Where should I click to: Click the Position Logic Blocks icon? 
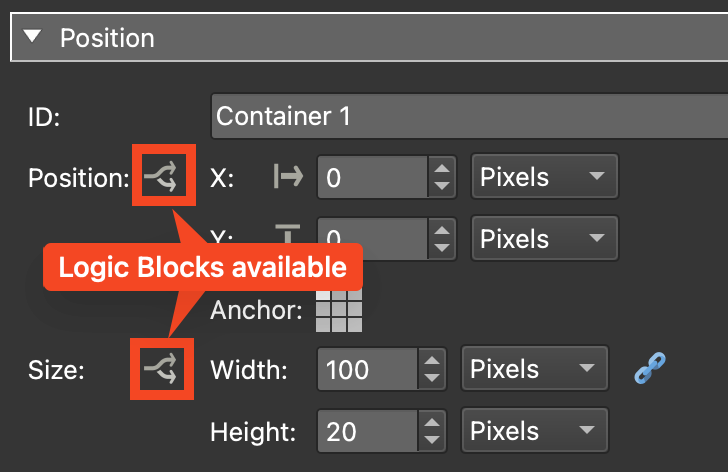click(161, 178)
